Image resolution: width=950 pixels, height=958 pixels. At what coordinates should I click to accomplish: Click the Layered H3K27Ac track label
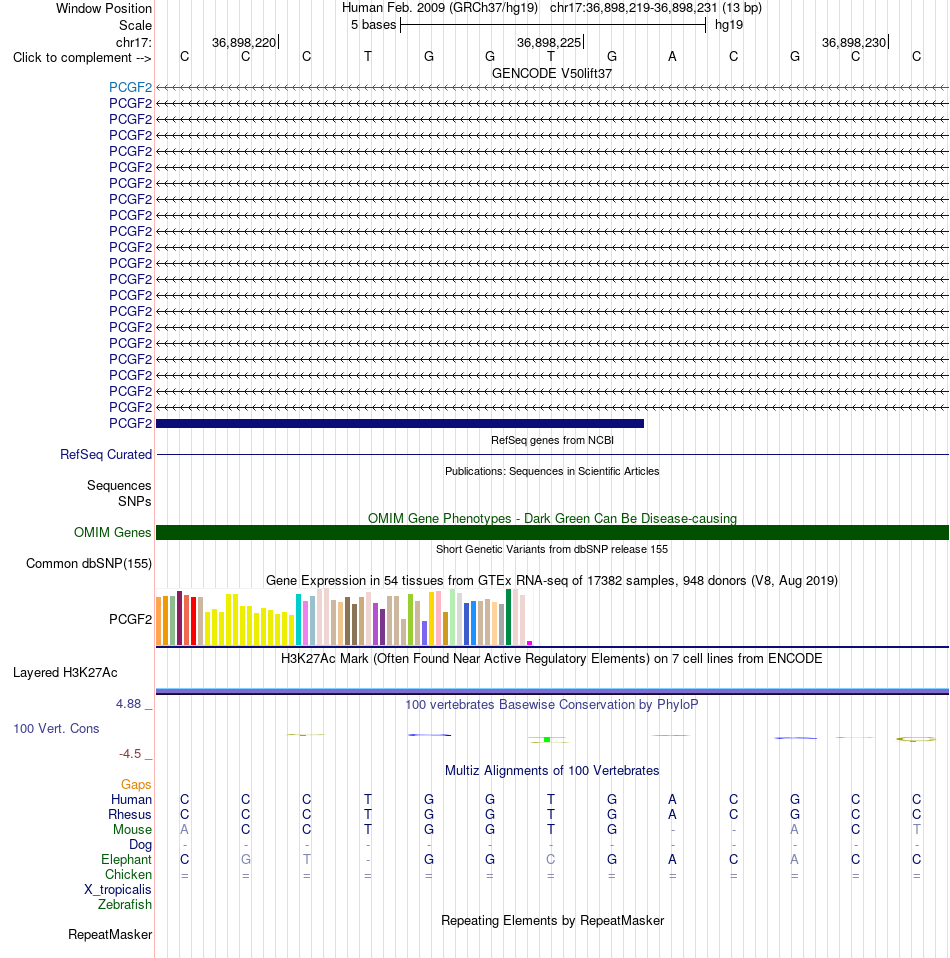point(65,673)
